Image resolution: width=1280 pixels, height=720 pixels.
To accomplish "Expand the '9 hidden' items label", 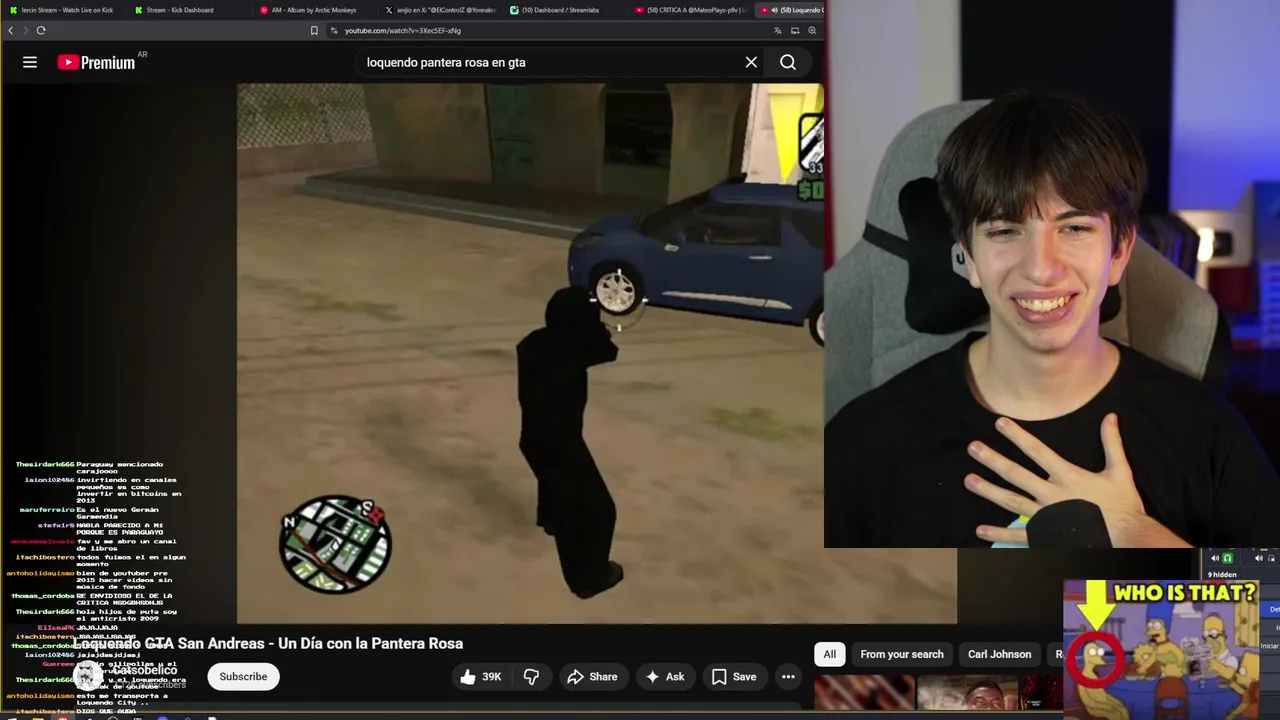I will (x=1222, y=575).
